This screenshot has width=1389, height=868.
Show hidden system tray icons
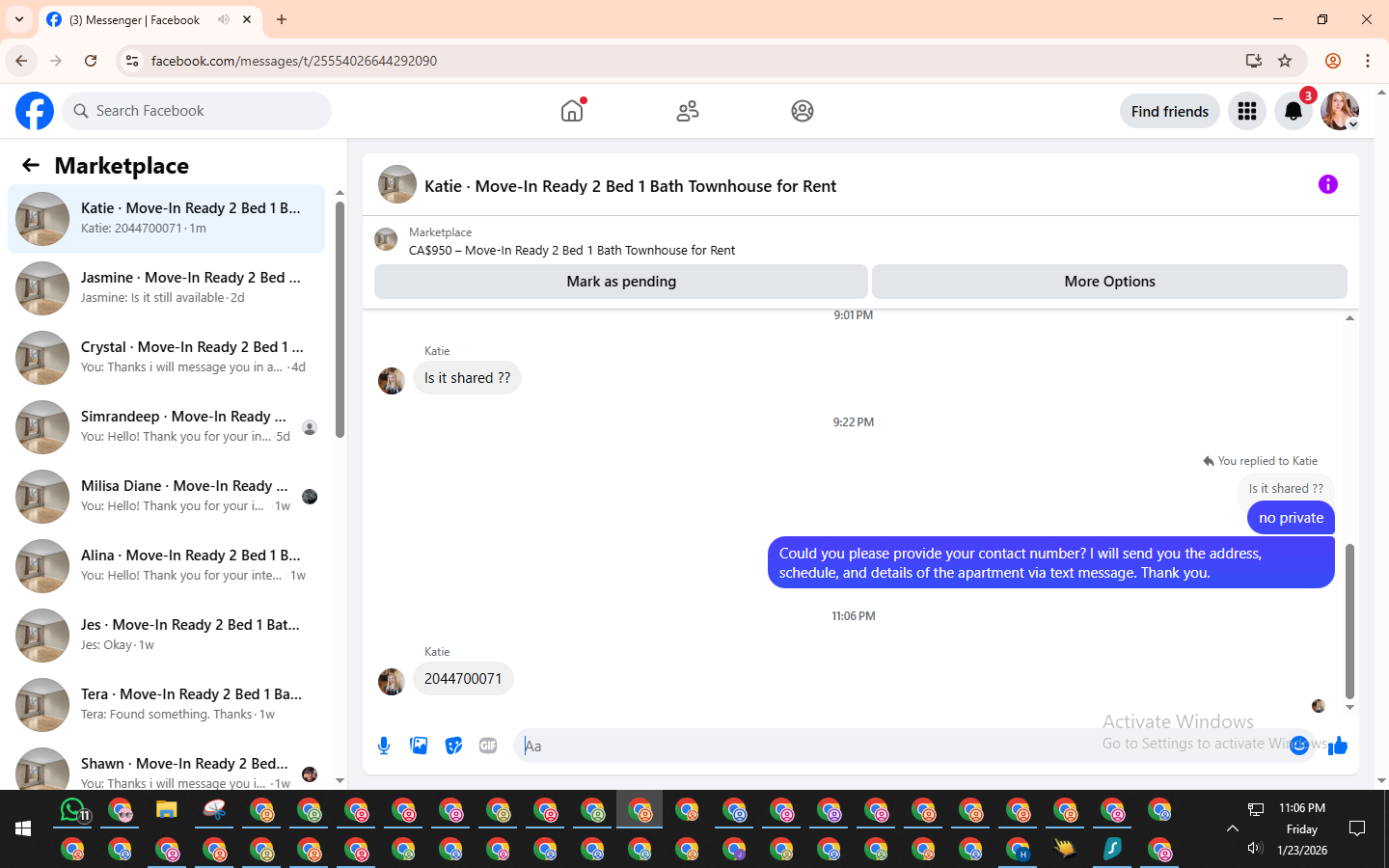(1232, 828)
